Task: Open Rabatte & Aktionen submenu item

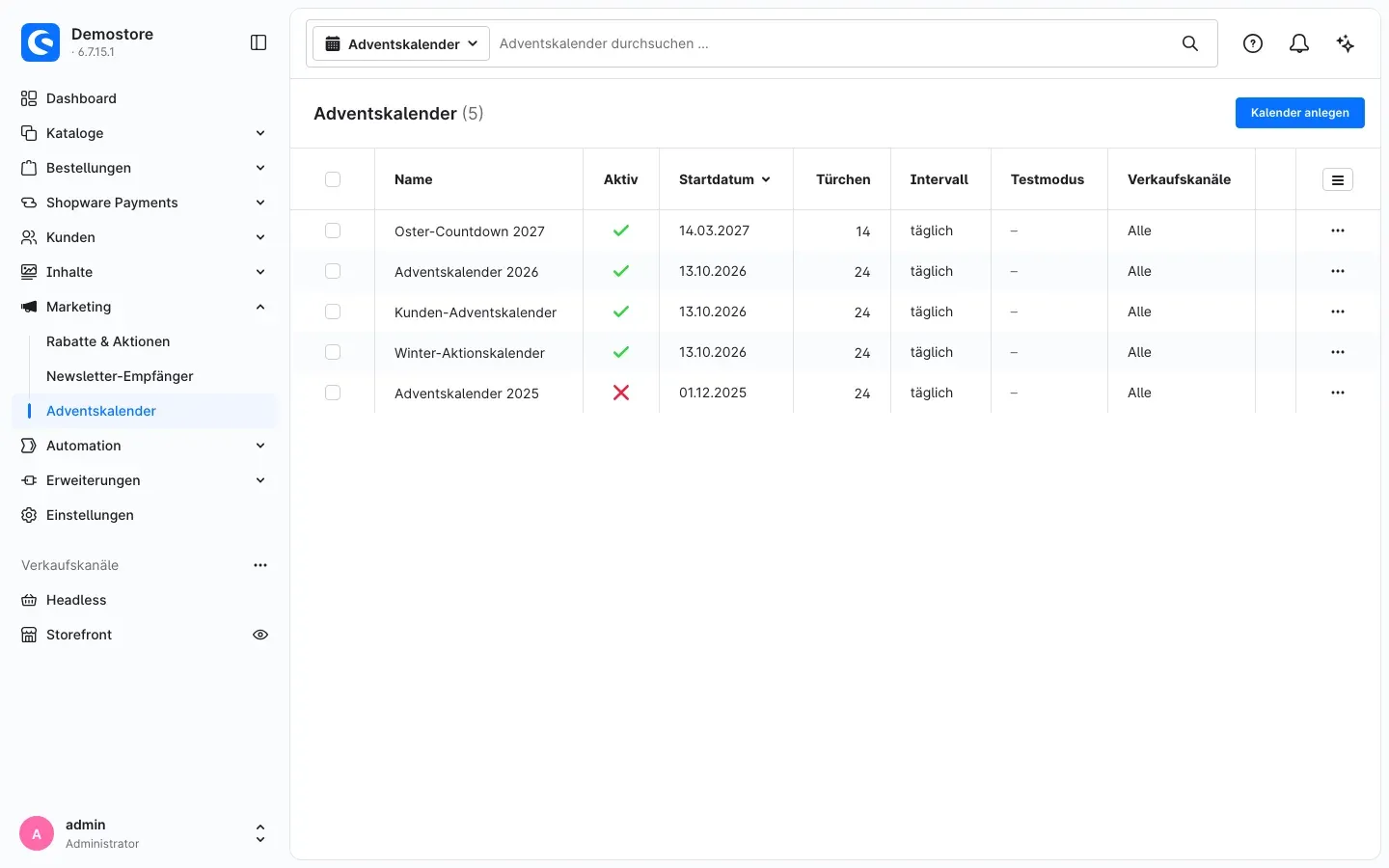Action: tap(108, 341)
